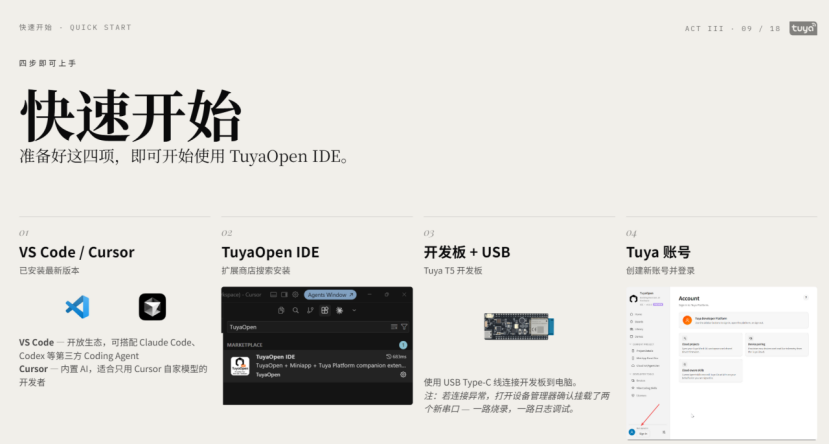Open Home in the TuyaOpen sidebar
This screenshot has height=444, width=830.
tap(636, 314)
